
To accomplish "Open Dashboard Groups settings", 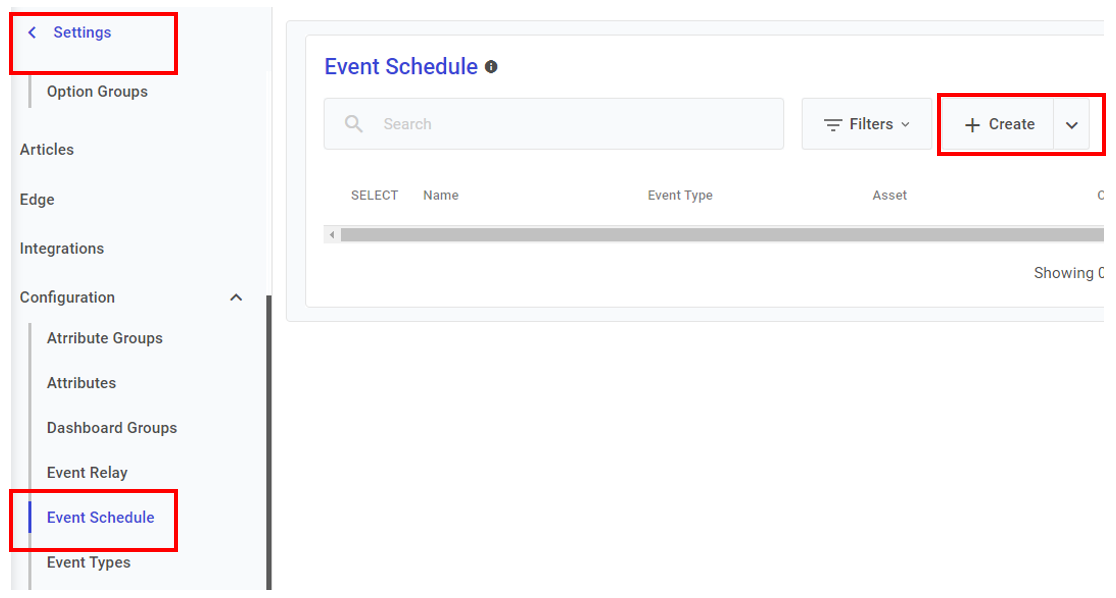I will pyautogui.click(x=112, y=428).
